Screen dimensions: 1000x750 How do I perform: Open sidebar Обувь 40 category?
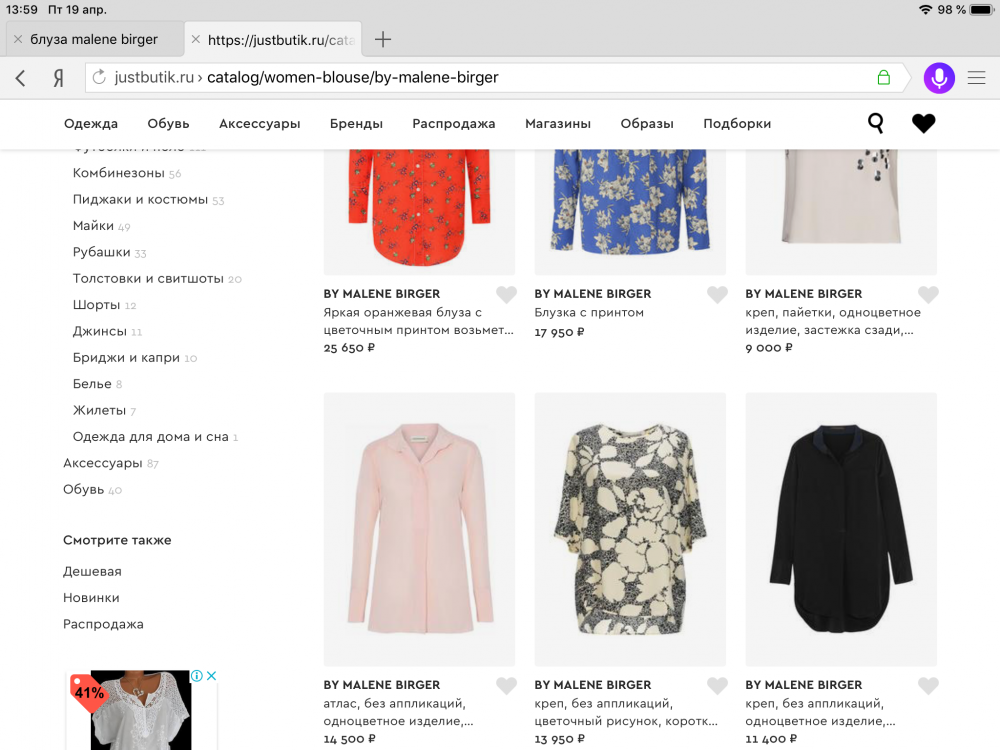point(92,489)
